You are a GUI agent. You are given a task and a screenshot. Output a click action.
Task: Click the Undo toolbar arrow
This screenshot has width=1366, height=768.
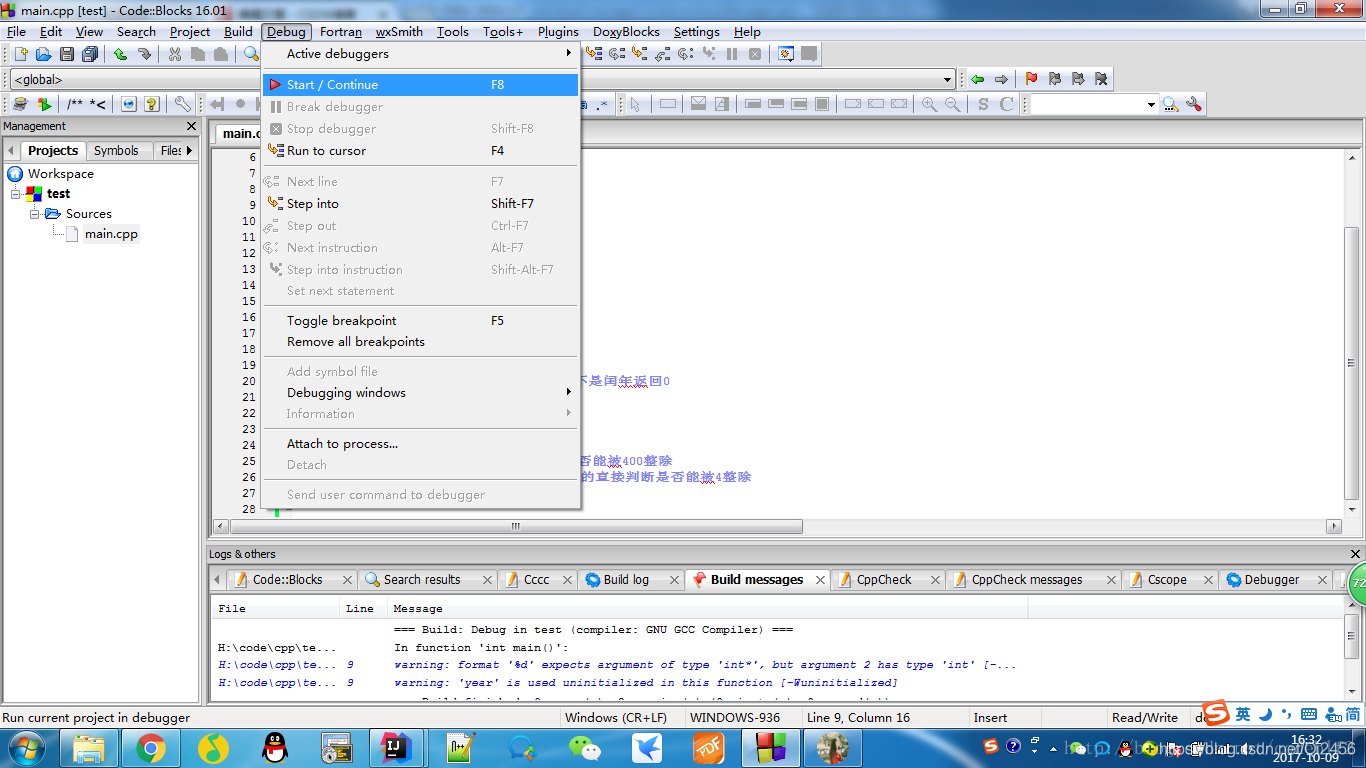tap(121, 54)
